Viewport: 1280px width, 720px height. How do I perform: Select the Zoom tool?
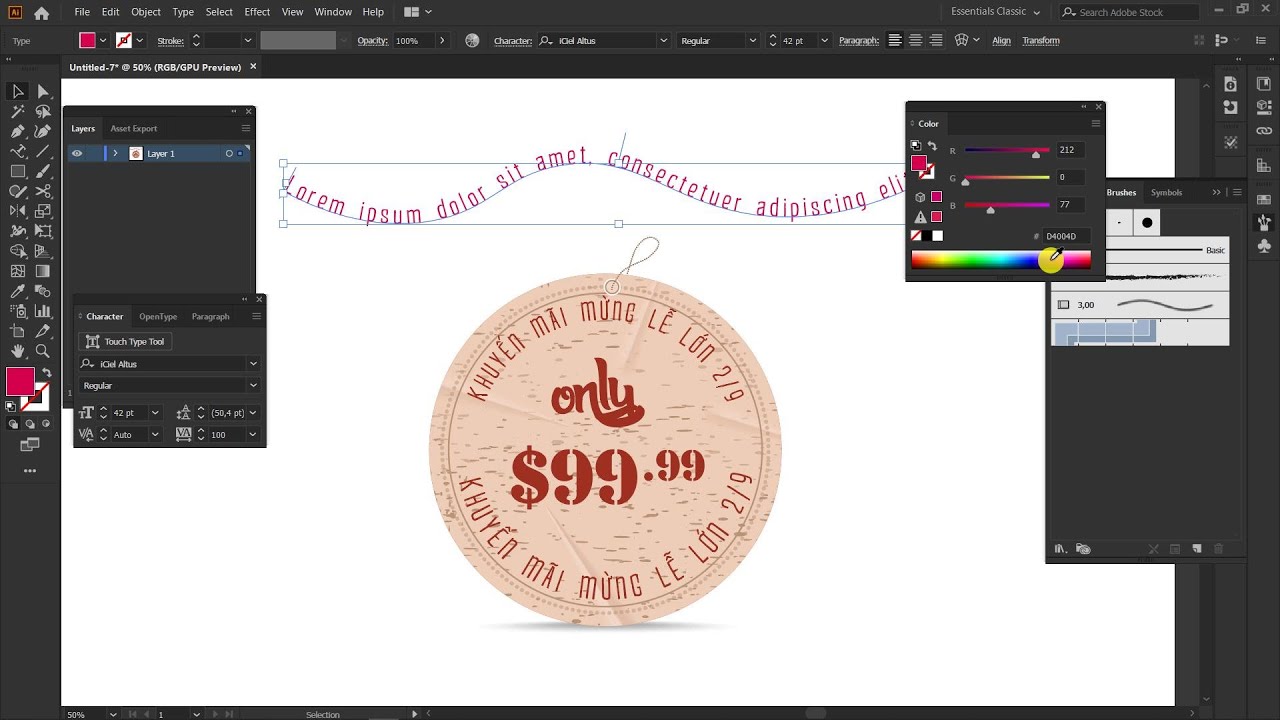43,351
